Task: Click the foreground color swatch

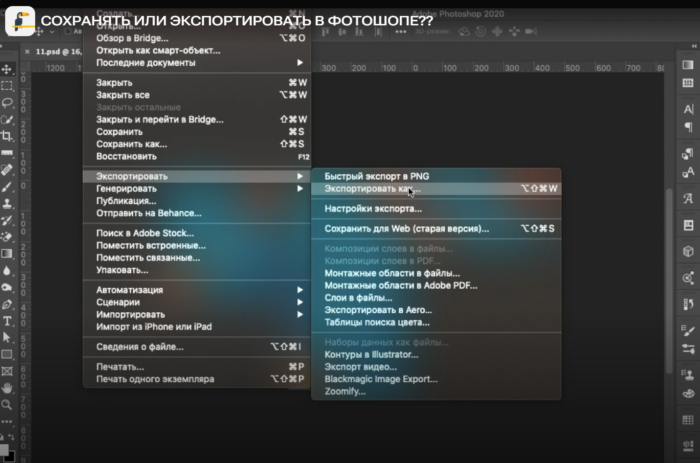Action: (x=4, y=450)
